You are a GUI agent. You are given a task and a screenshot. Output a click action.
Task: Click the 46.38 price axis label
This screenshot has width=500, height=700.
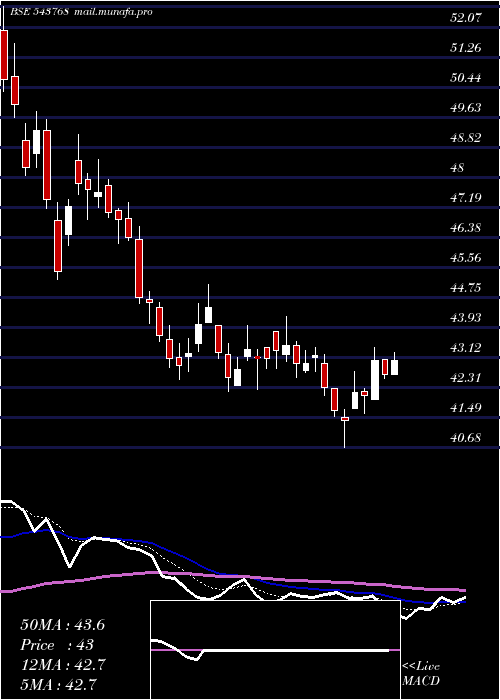(x=466, y=228)
